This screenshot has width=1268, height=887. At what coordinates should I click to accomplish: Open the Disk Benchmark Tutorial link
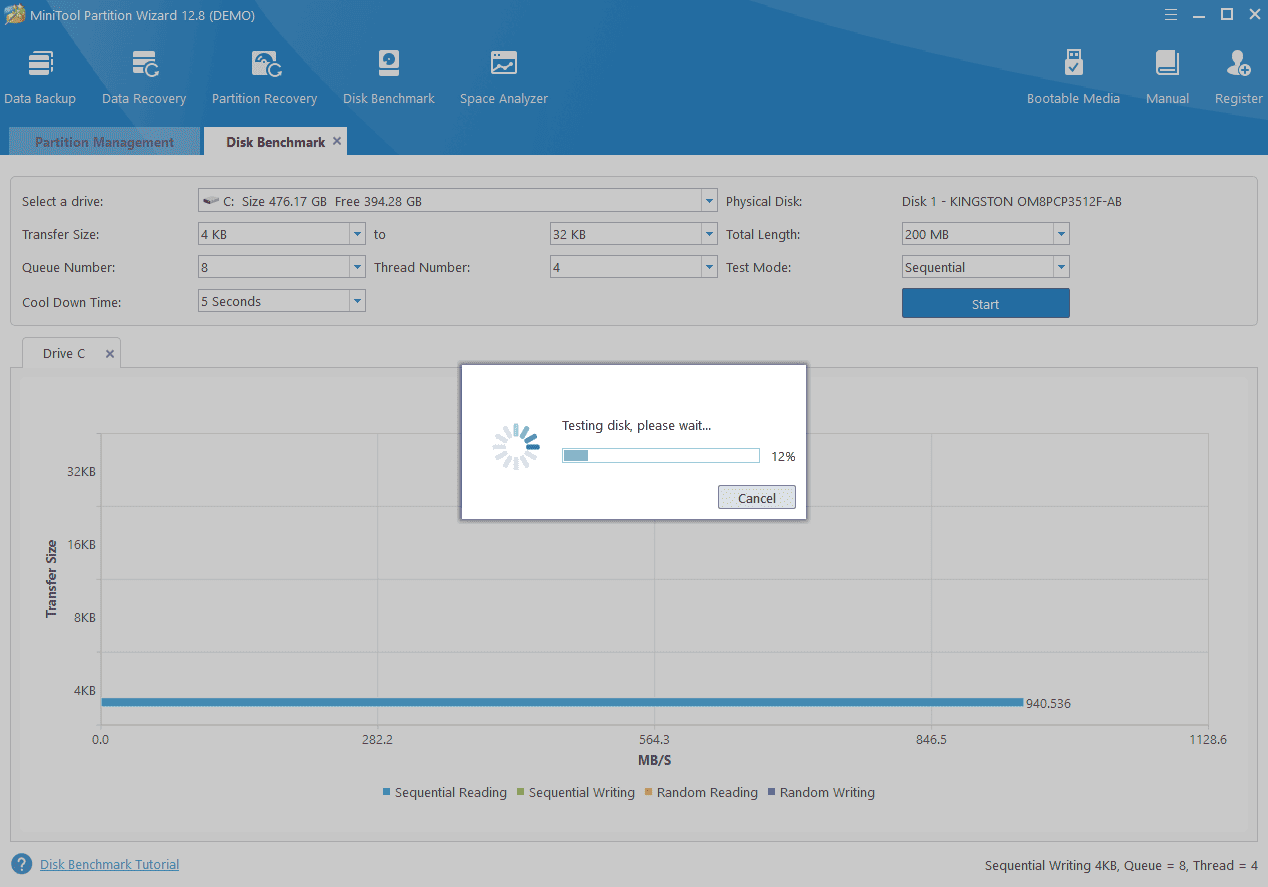(109, 864)
